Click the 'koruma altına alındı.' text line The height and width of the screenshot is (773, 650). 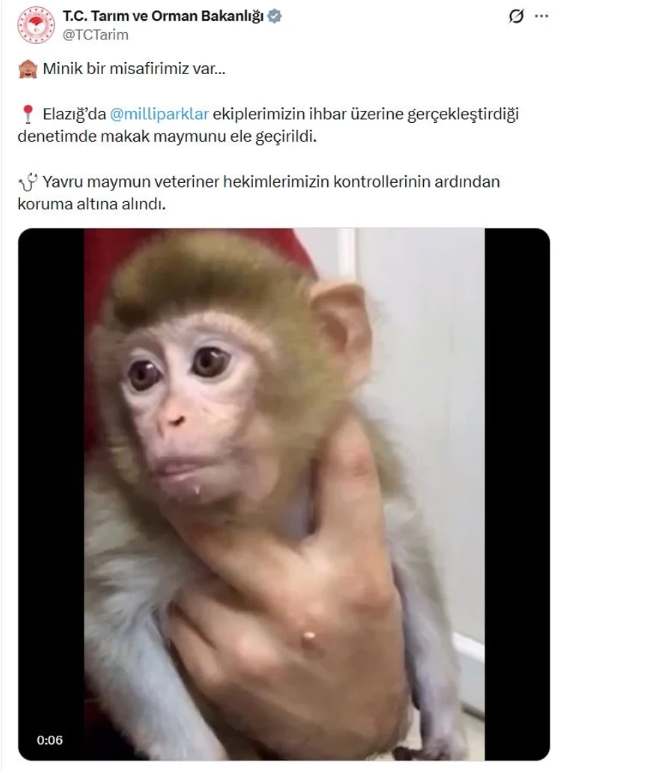tap(92, 204)
